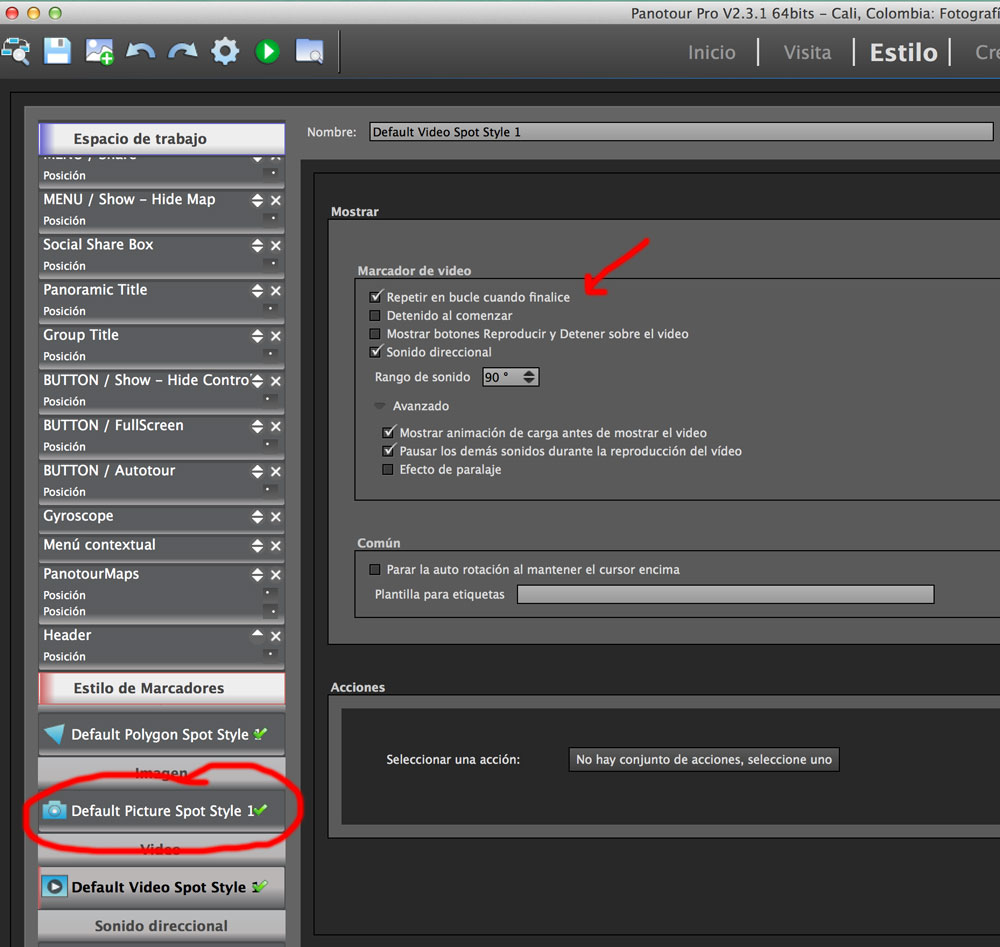This screenshot has width=1000, height=947.
Task: Click the Add image toolbar icon
Action: tap(99, 50)
